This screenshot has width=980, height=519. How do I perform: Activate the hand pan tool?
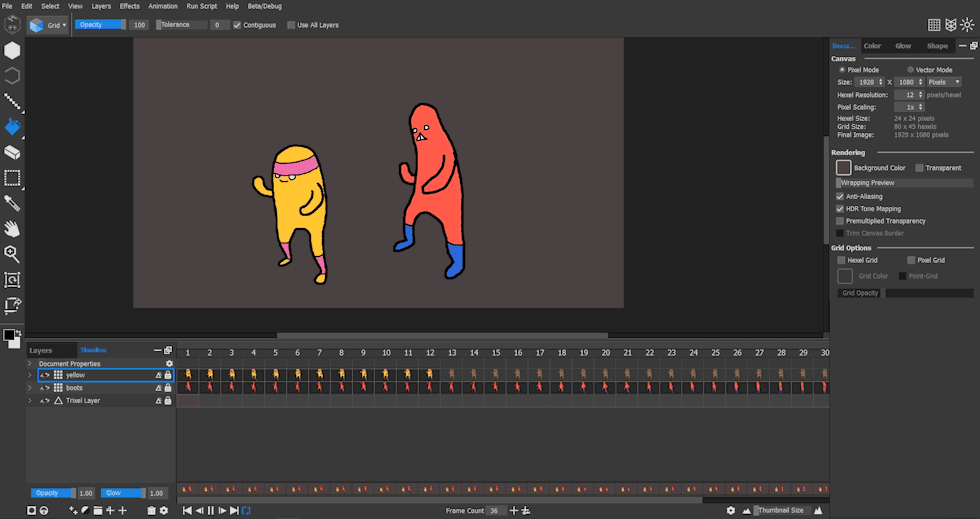click(x=13, y=229)
